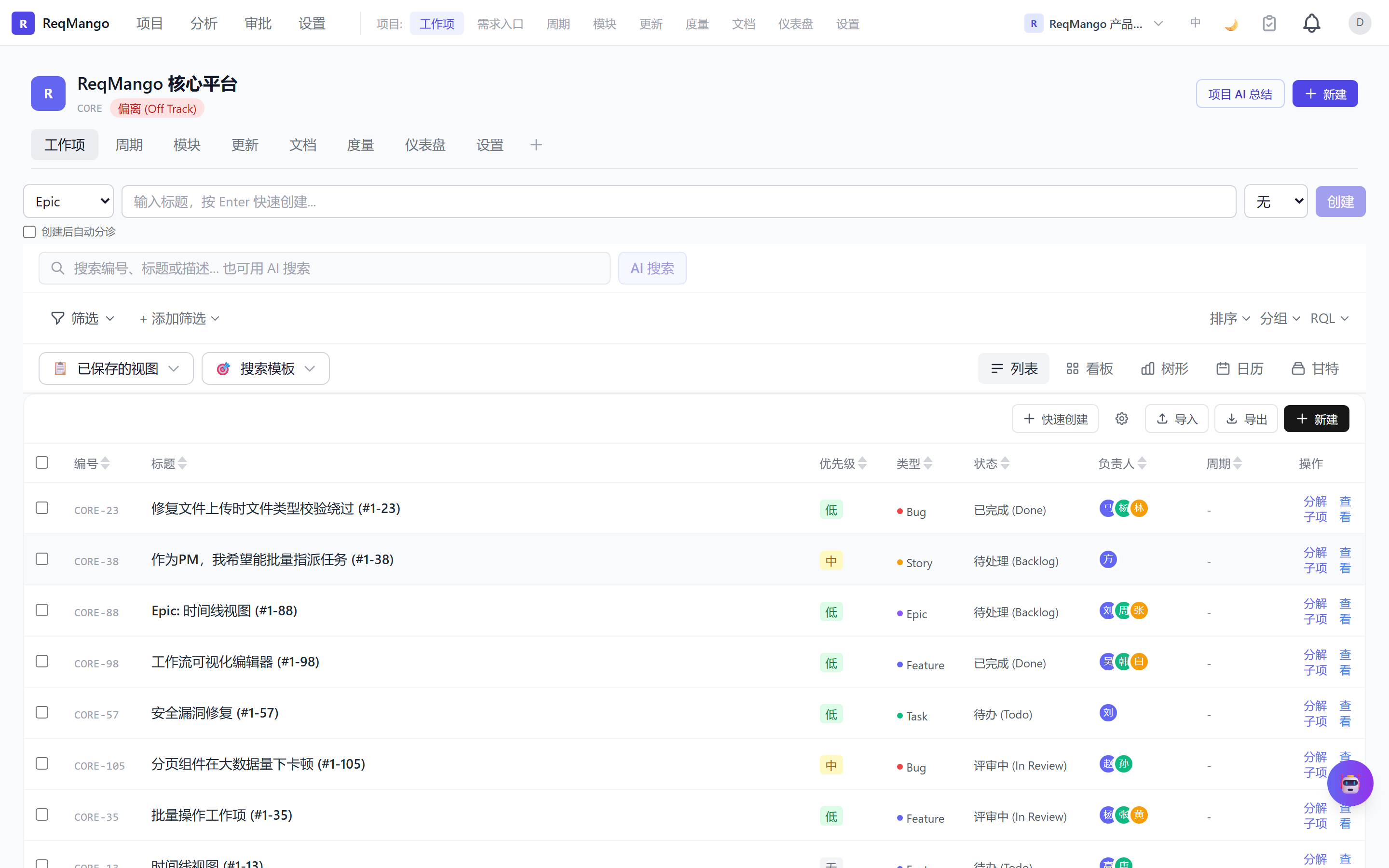Click the AI 搜索 button

point(652,268)
